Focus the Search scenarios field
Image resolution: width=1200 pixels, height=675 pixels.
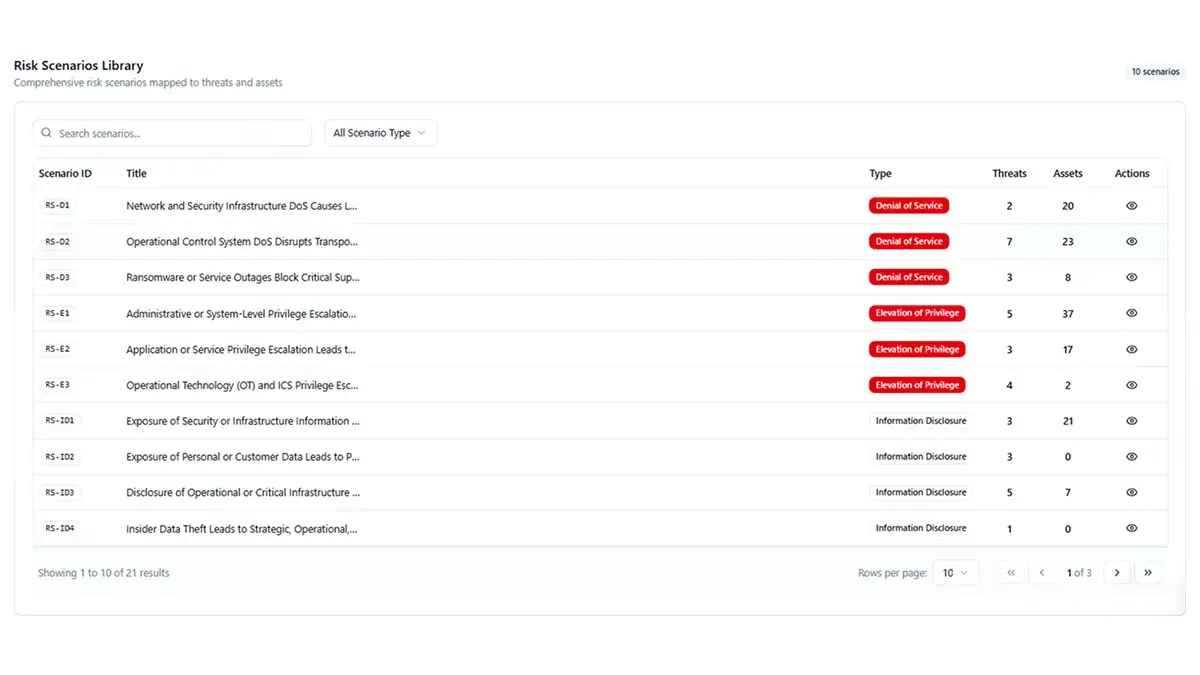(172, 133)
